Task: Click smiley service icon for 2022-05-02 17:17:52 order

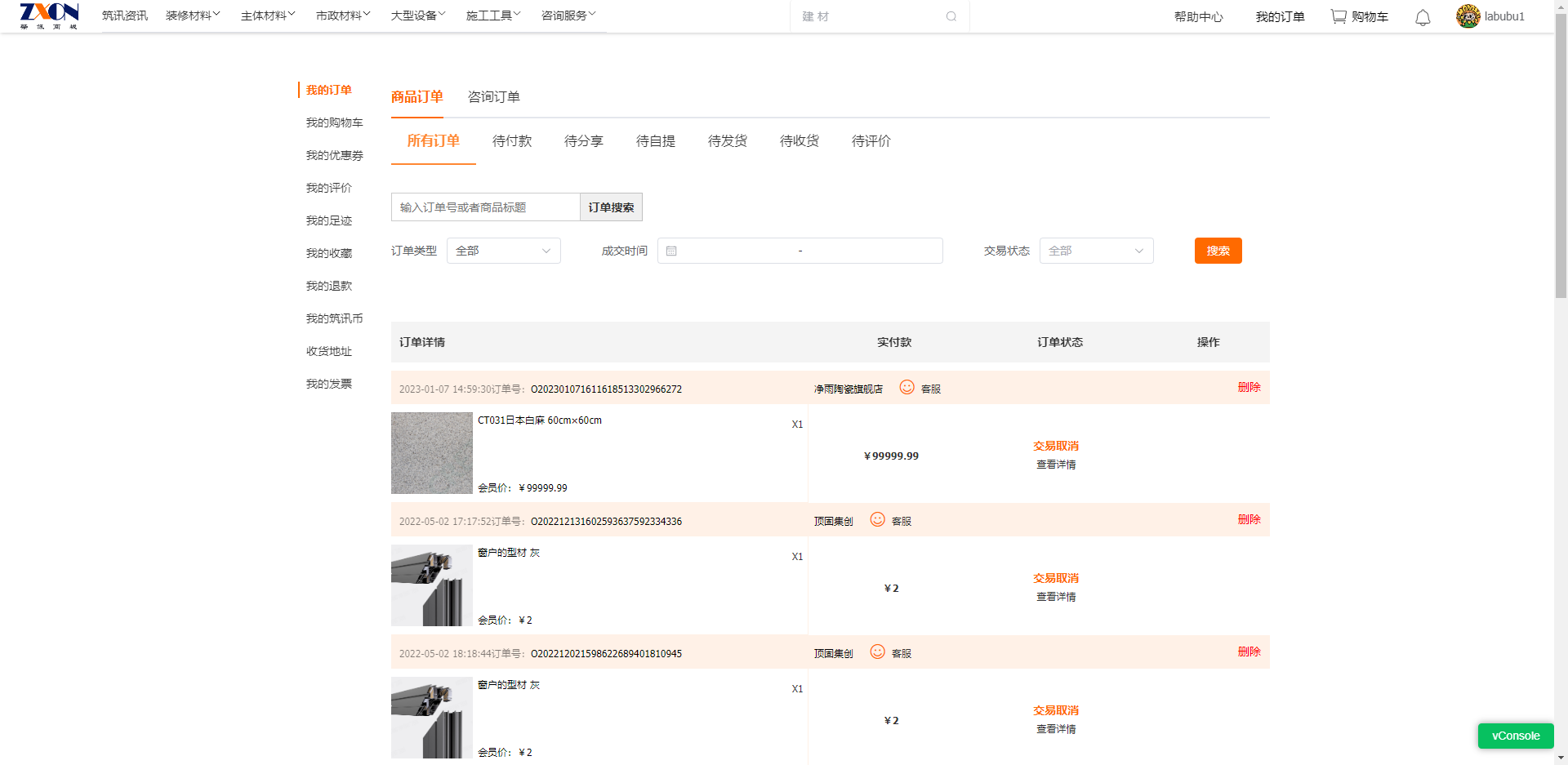Action: 877,519
